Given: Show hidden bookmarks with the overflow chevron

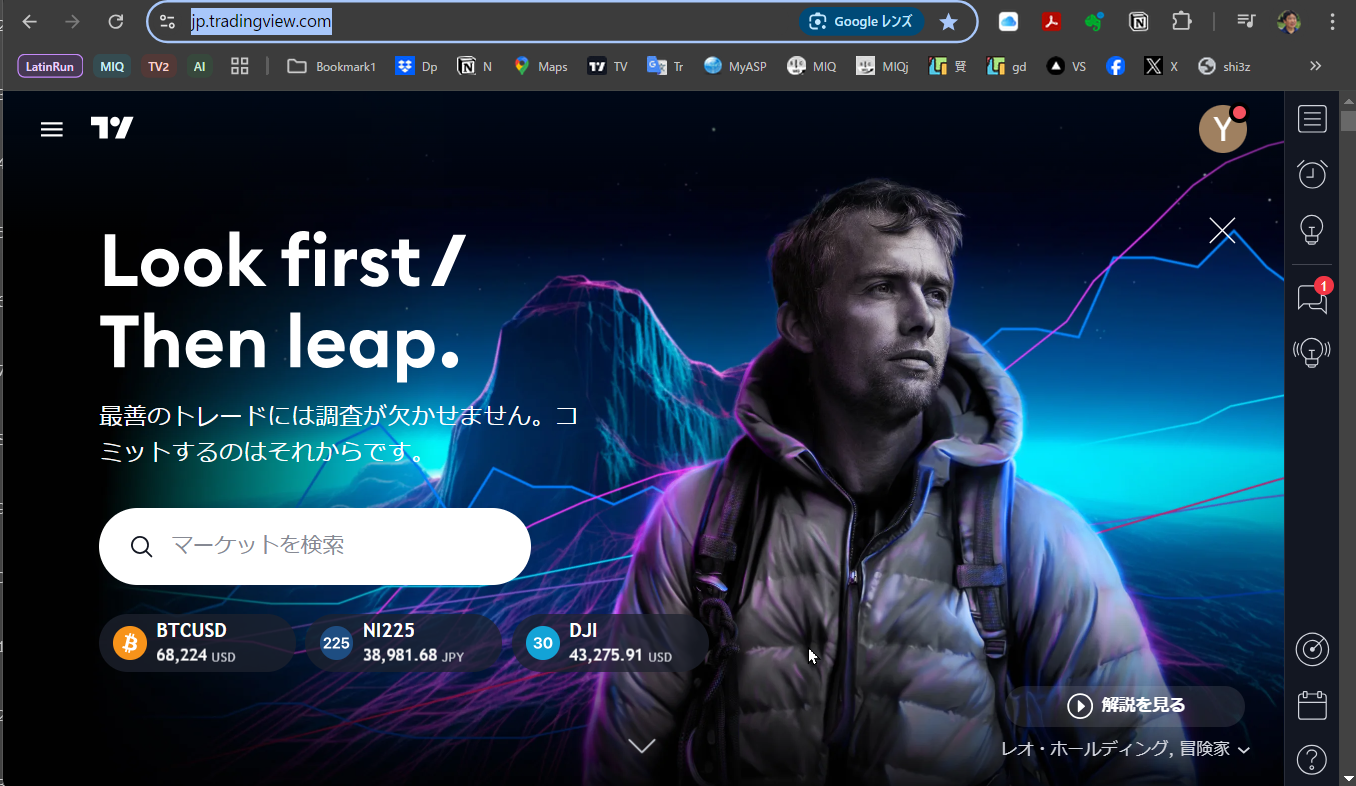Looking at the screenshot, I should (1315, 66).
